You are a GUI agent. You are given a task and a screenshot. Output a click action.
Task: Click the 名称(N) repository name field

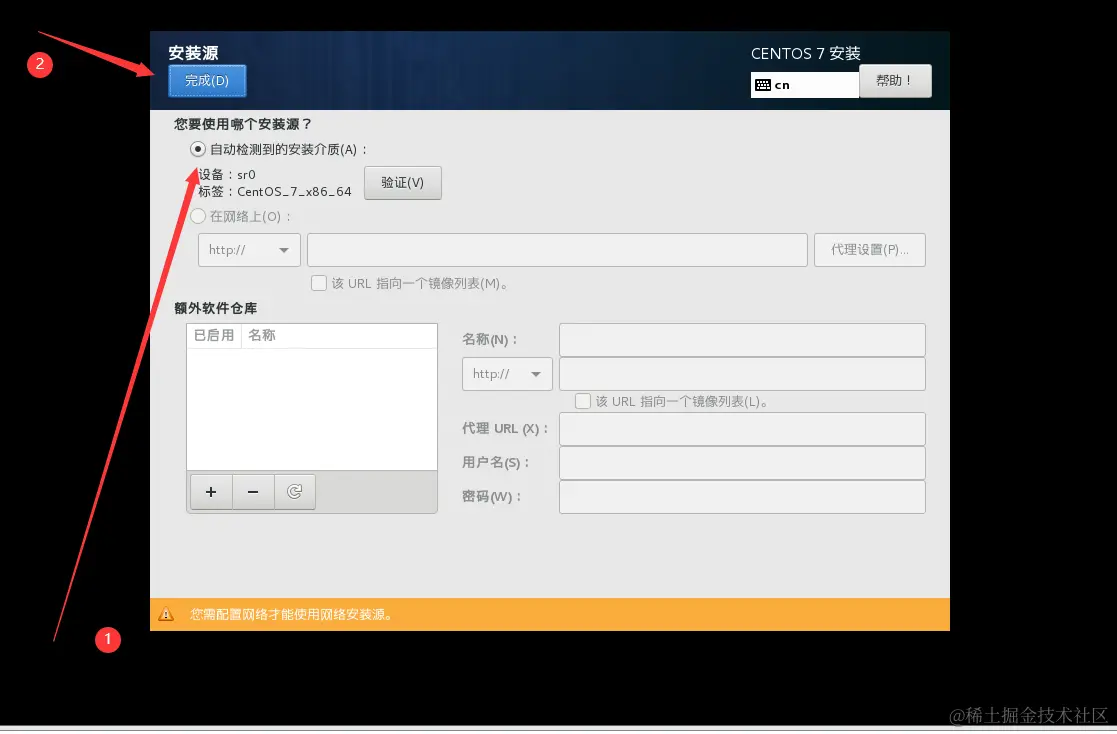click(x=742, y=339)
